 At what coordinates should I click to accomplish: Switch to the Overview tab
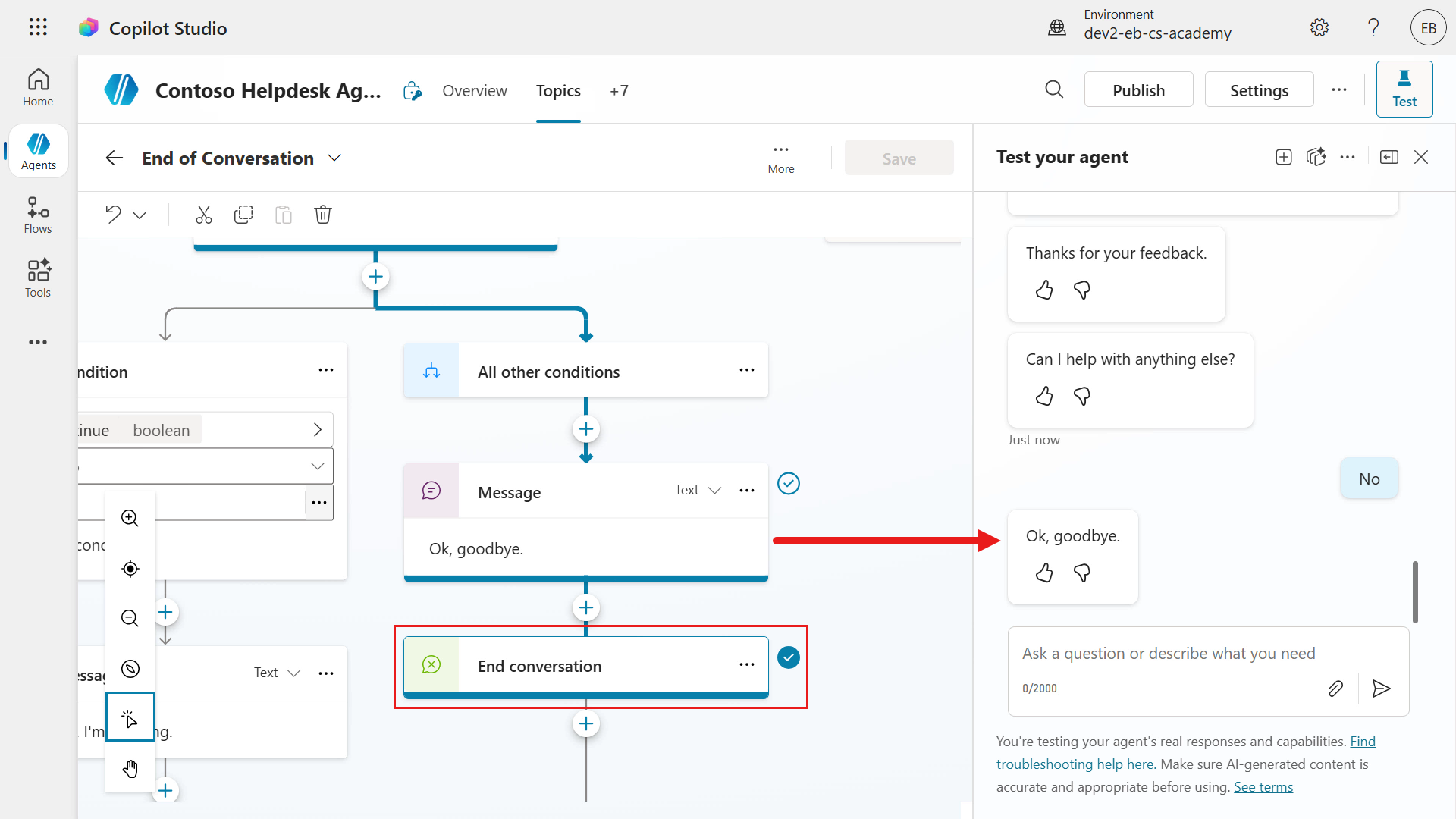click(475, 91)
